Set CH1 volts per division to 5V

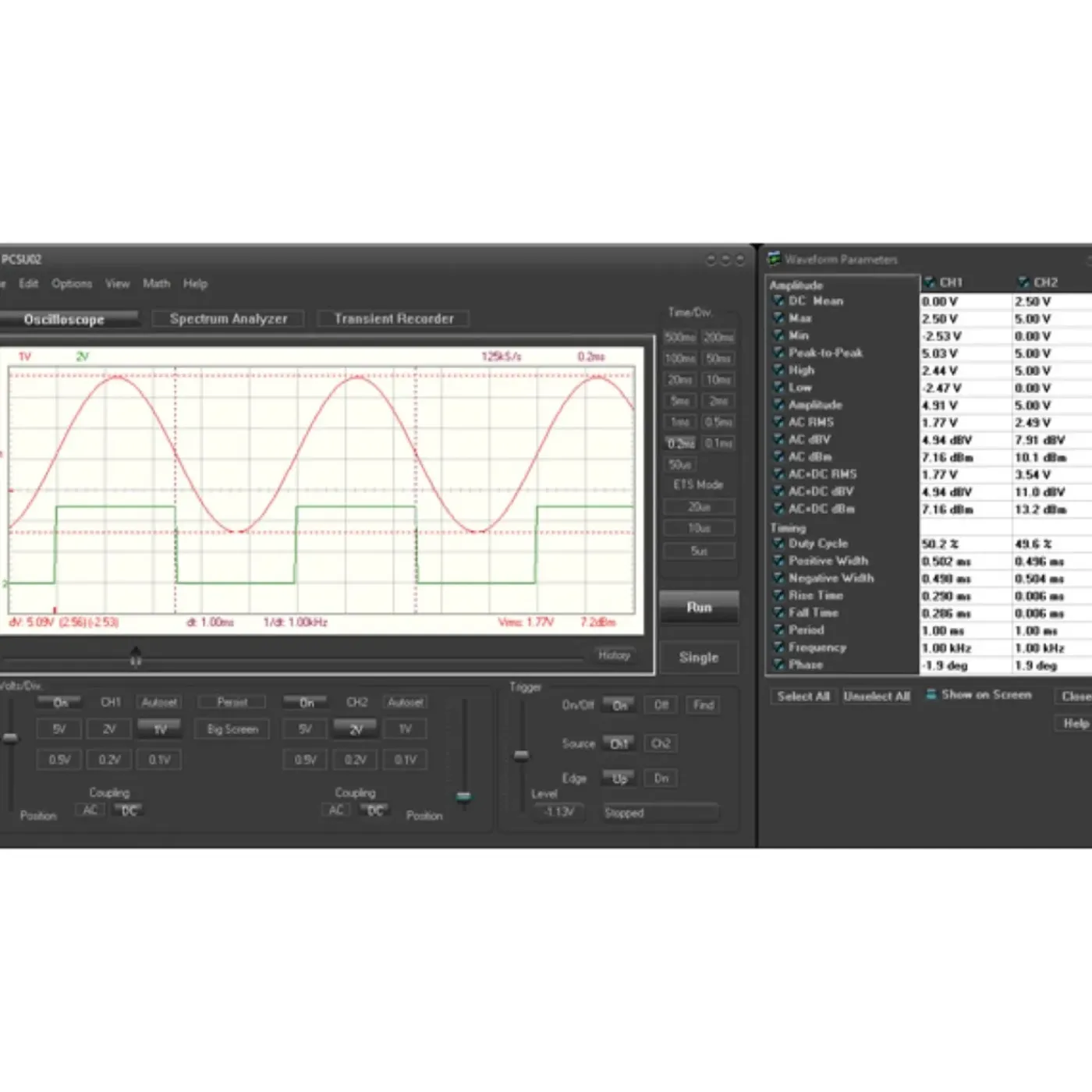point(59,729)
